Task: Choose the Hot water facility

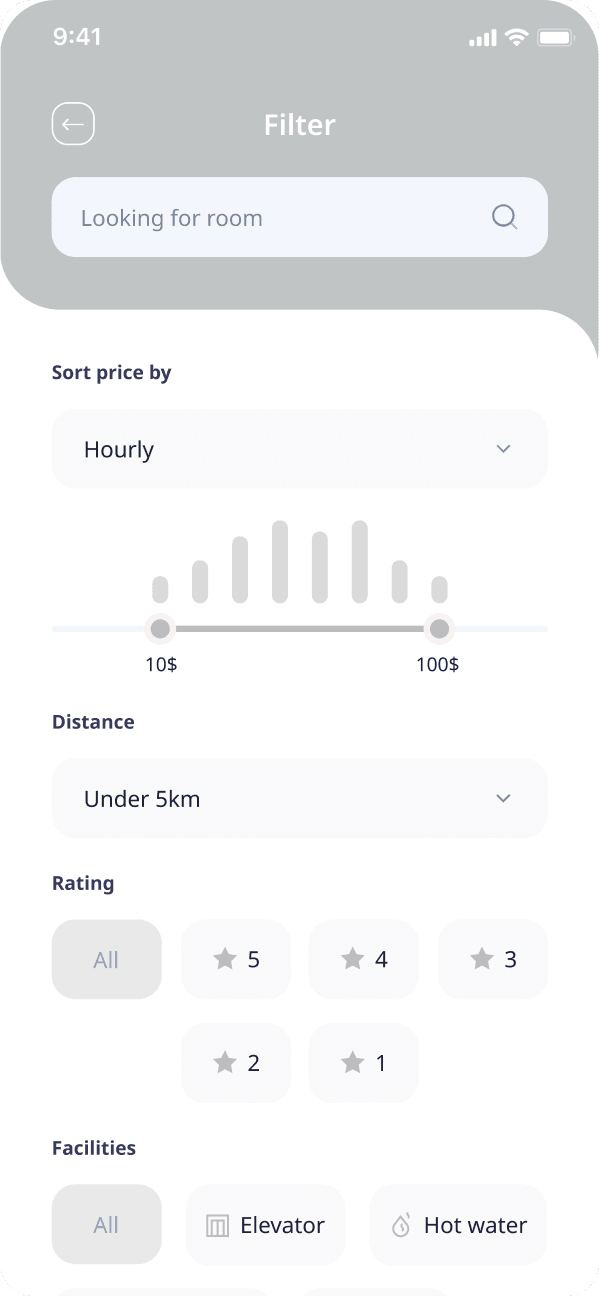Action: click(457, 1224)
